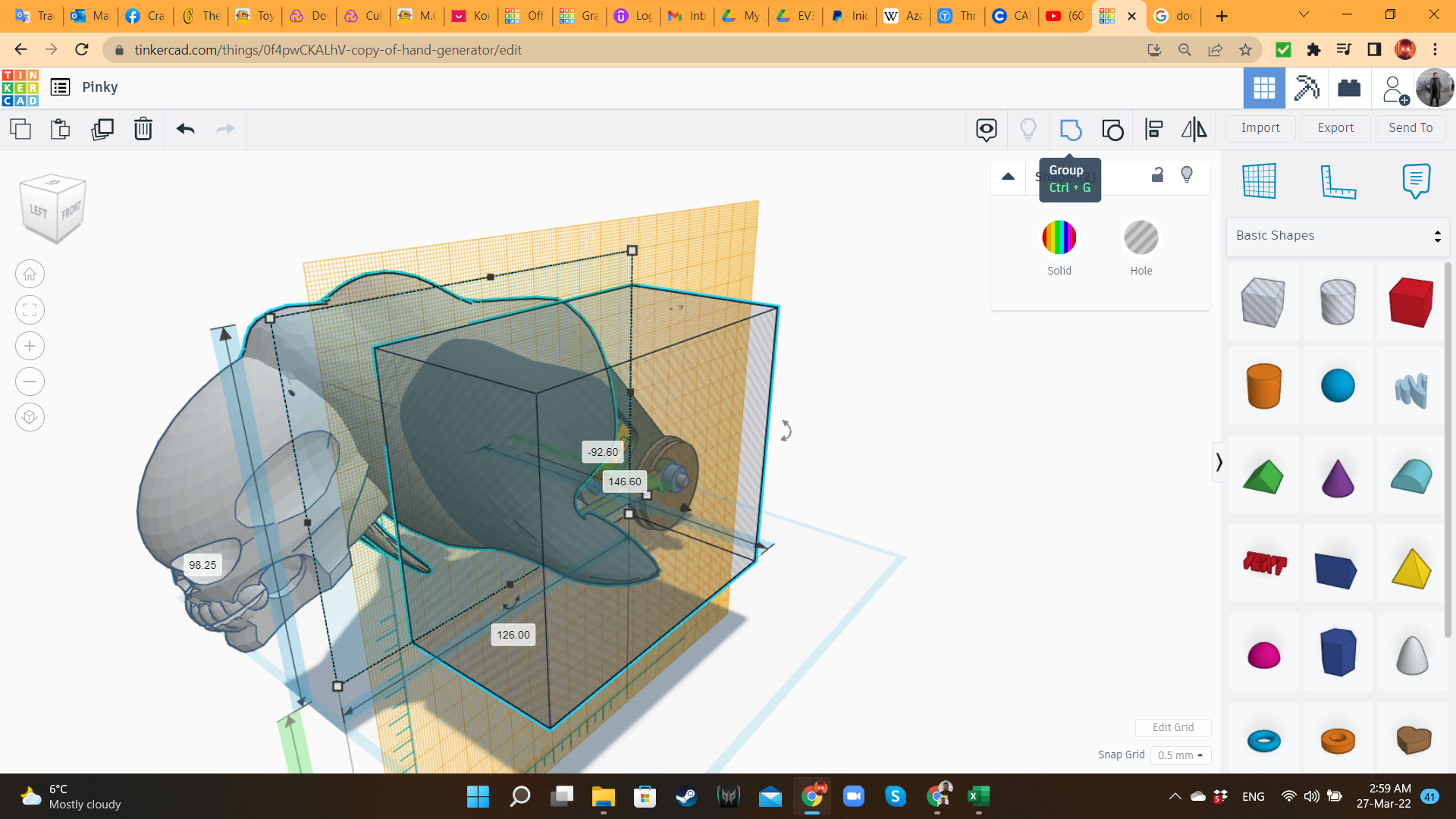Switch to the Google browser tab

1173,16
